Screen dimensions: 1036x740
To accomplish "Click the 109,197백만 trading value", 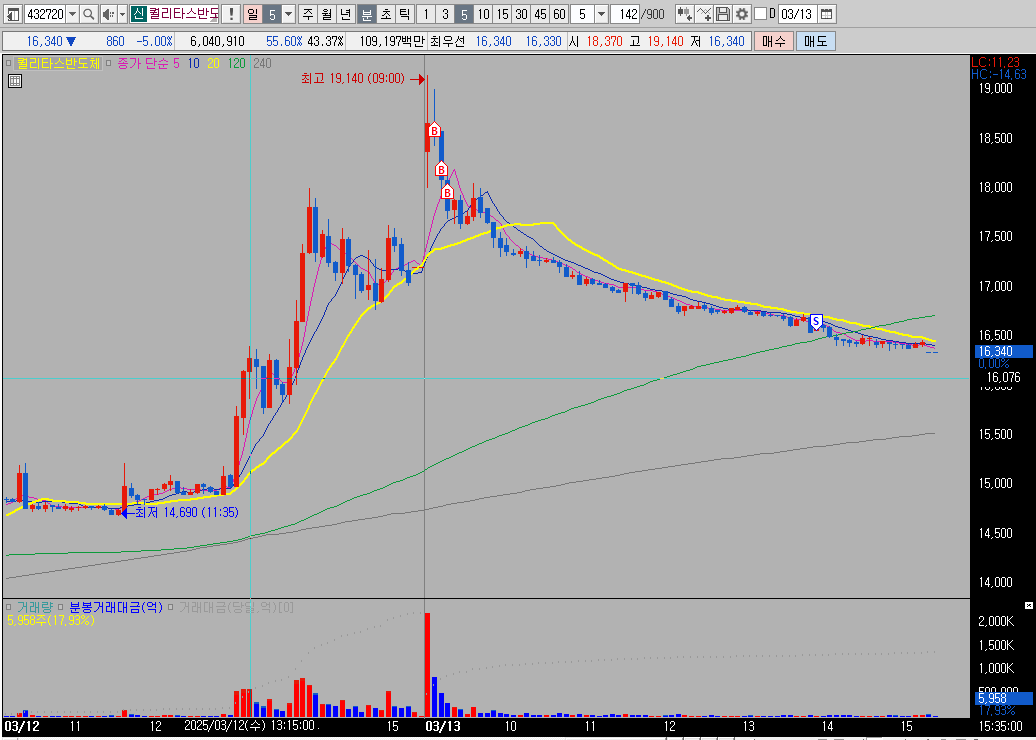I will point(392,41).
